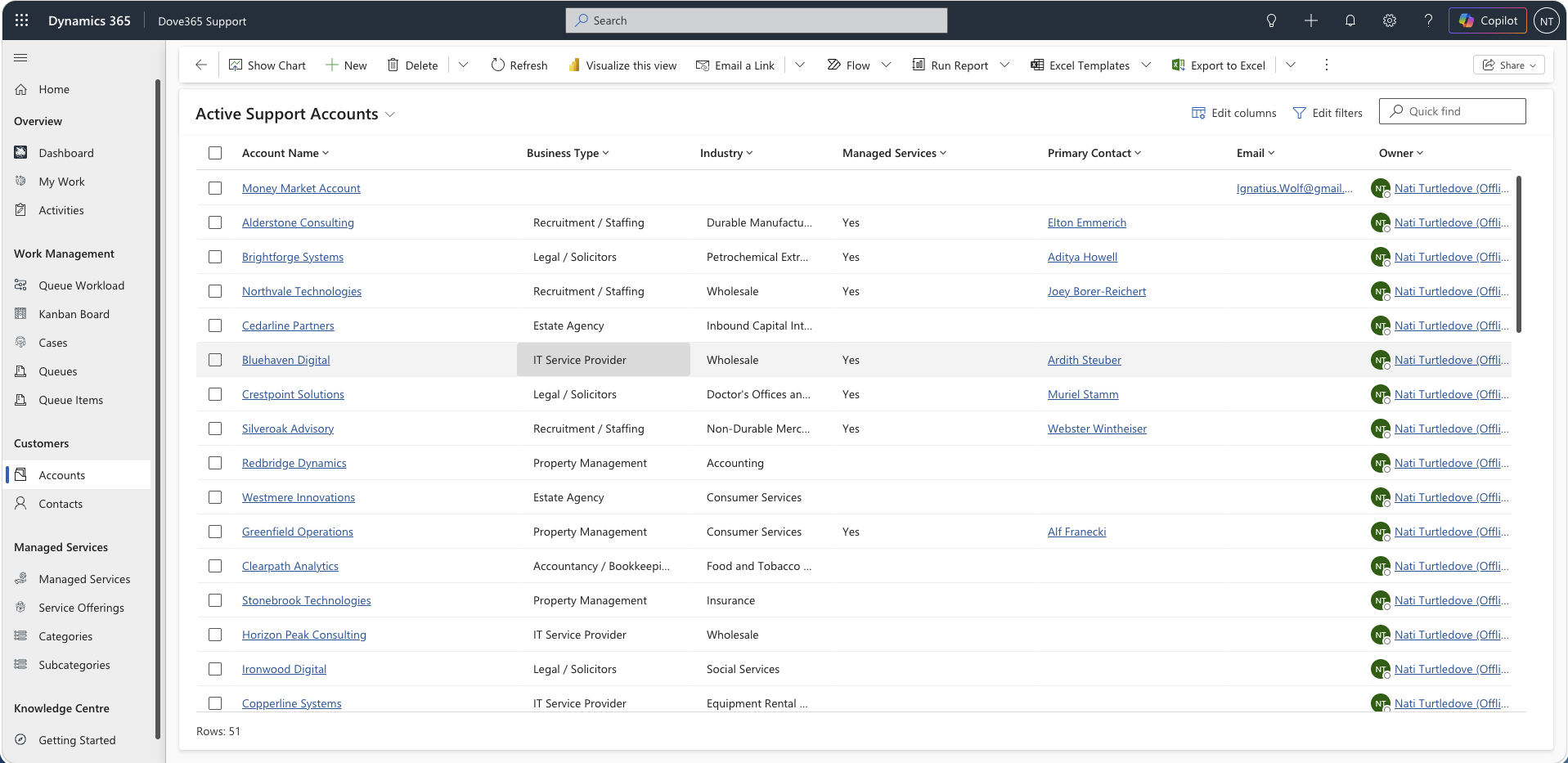Image resolution: width=1568 pixels, height=763 pixels.
Task: Open the help question mark
Action: coord(1428,20)
